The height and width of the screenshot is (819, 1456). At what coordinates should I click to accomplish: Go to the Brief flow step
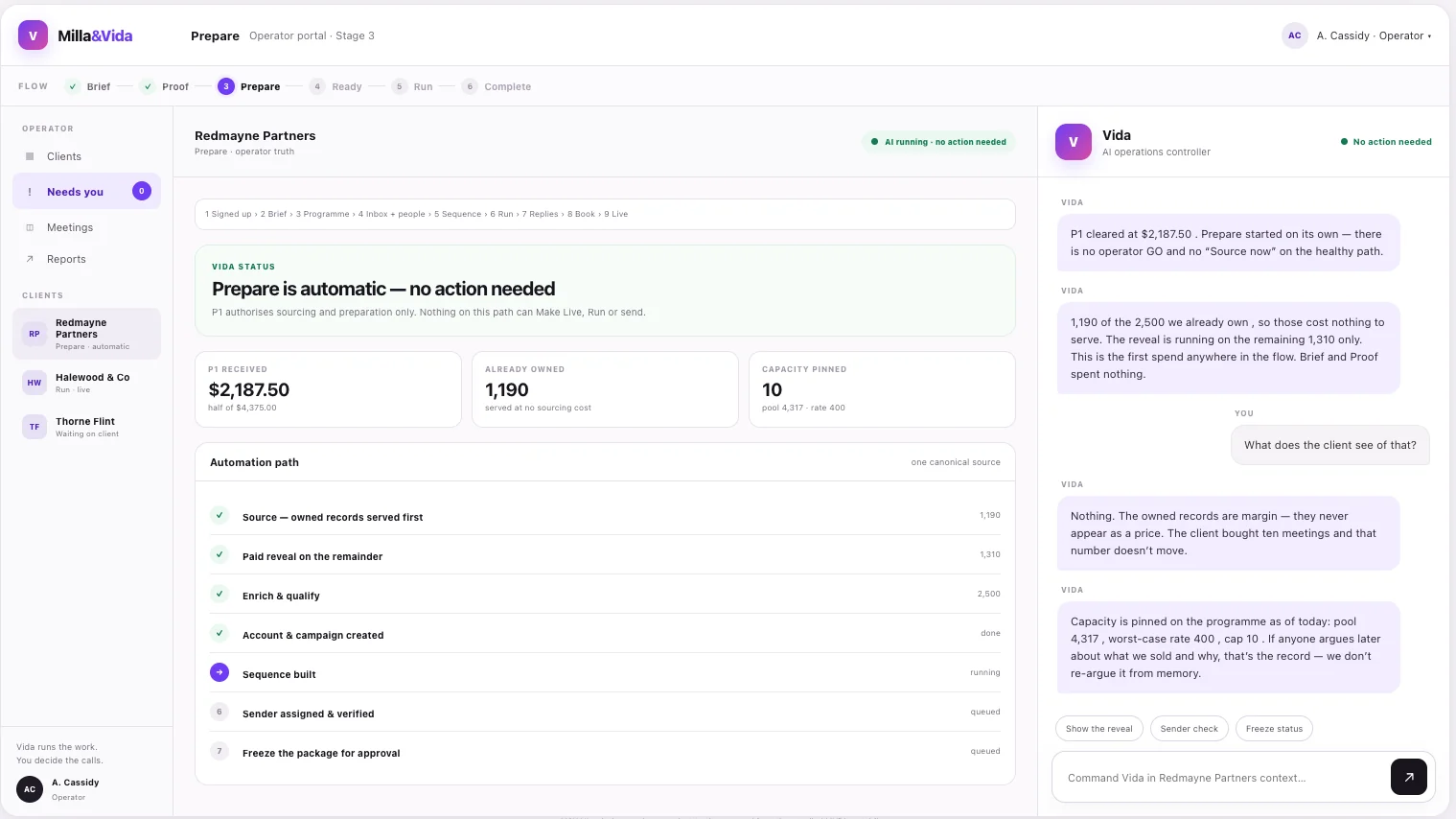[x=87, y=86]
